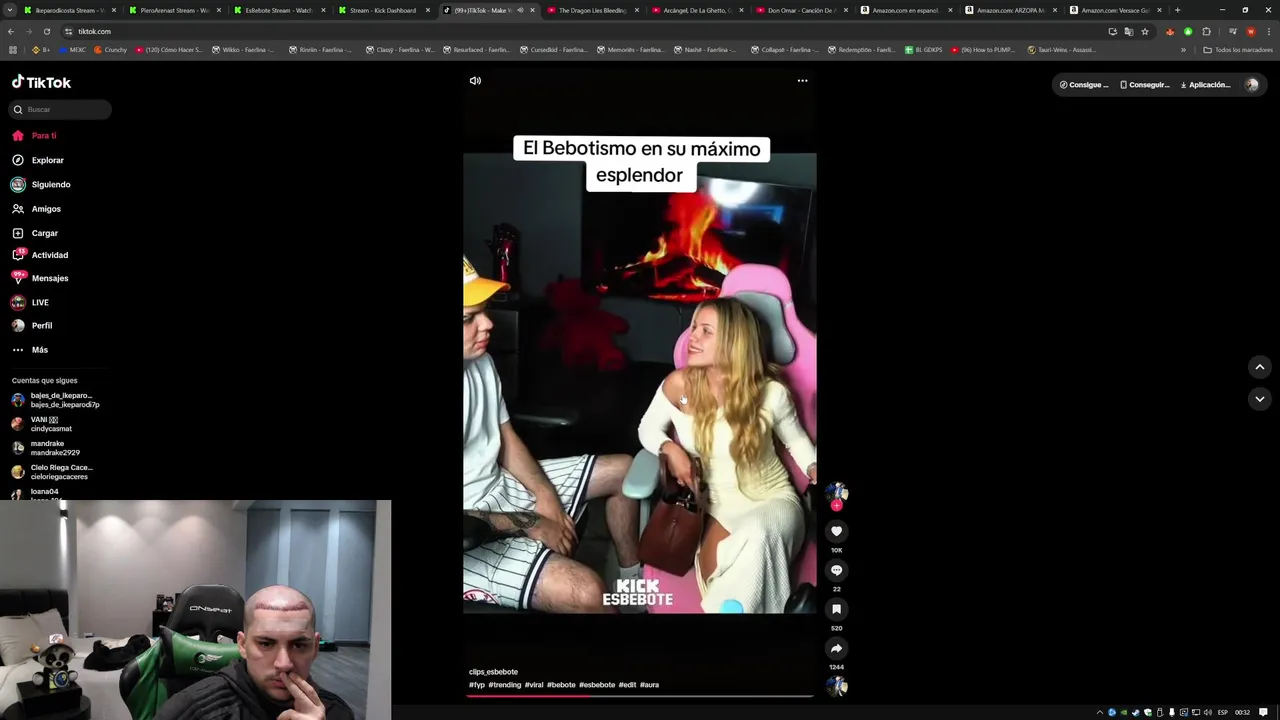
Task: Open a new browser tab
Action: point(1177,10)
